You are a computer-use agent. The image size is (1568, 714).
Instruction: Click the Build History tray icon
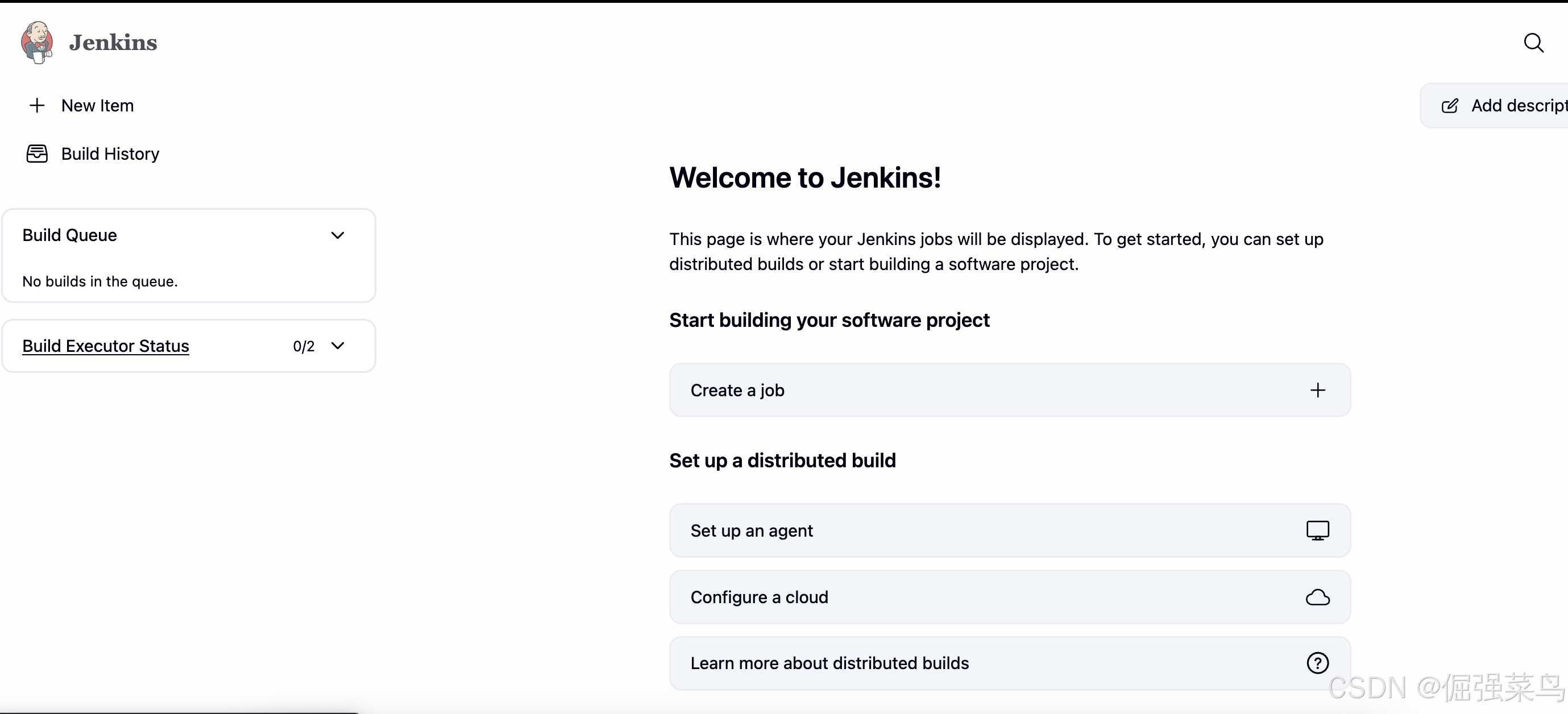[x=36, y=153]
